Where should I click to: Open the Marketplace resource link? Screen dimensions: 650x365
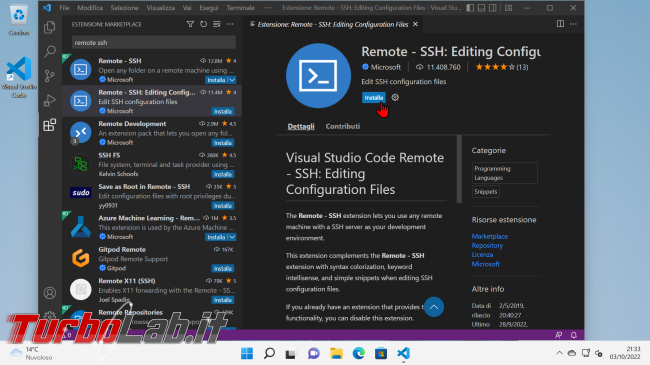[x=490, y=236]
